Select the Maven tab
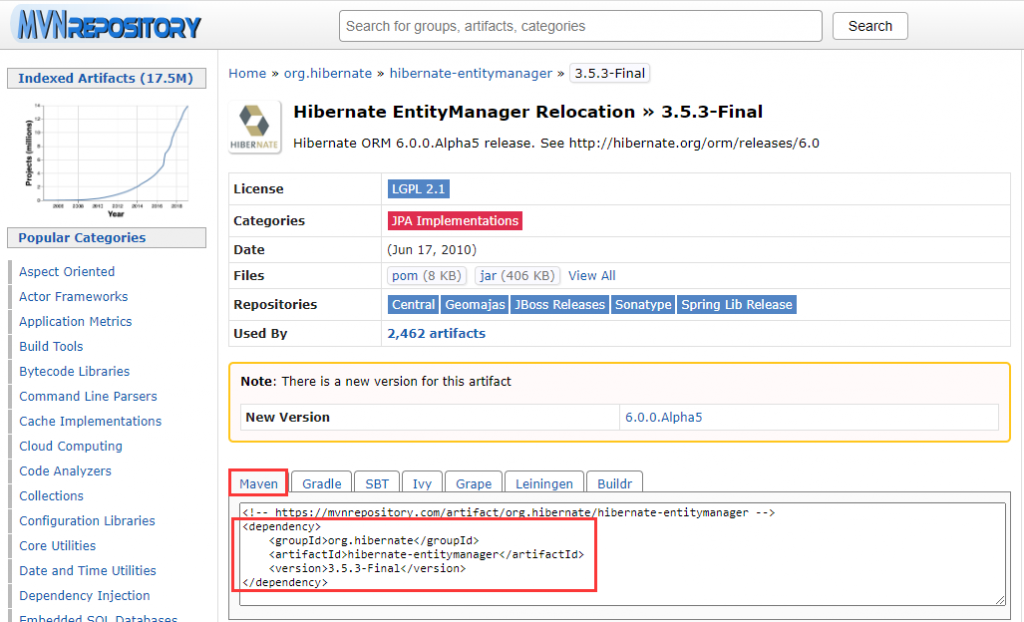 point(259,483)
